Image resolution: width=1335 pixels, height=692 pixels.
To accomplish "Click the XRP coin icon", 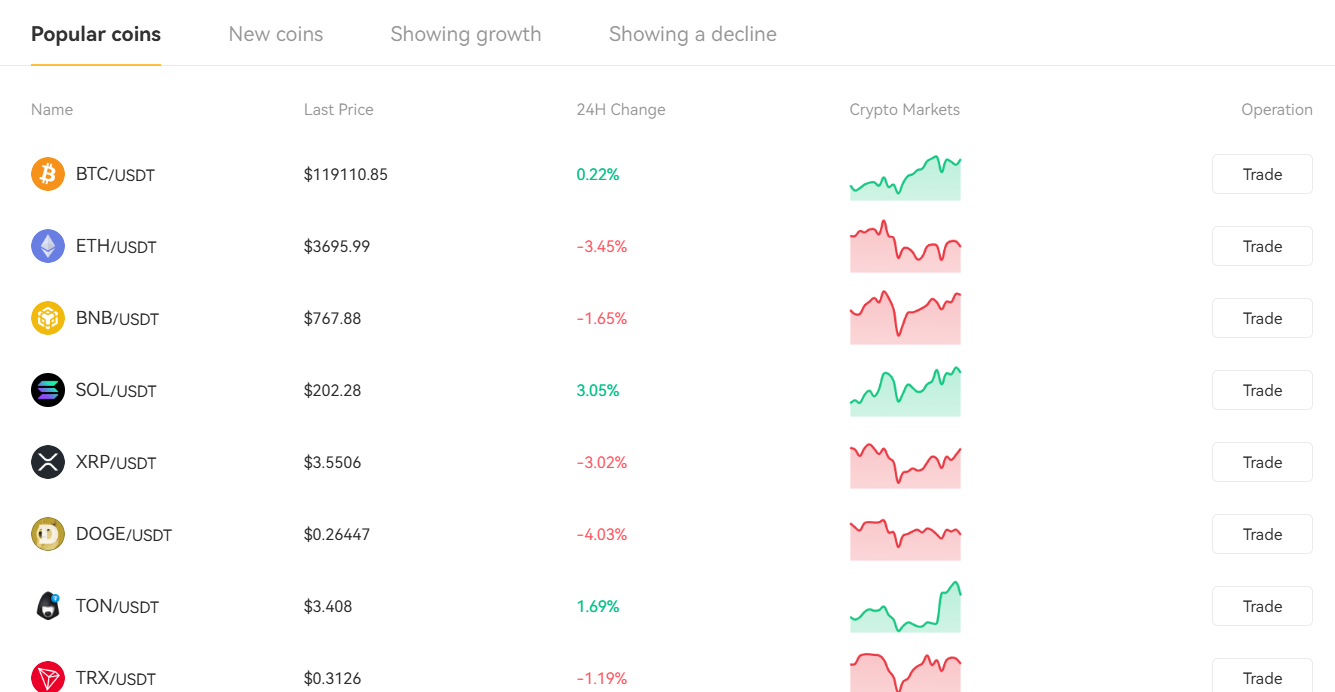I will click(x=48, y=462).
